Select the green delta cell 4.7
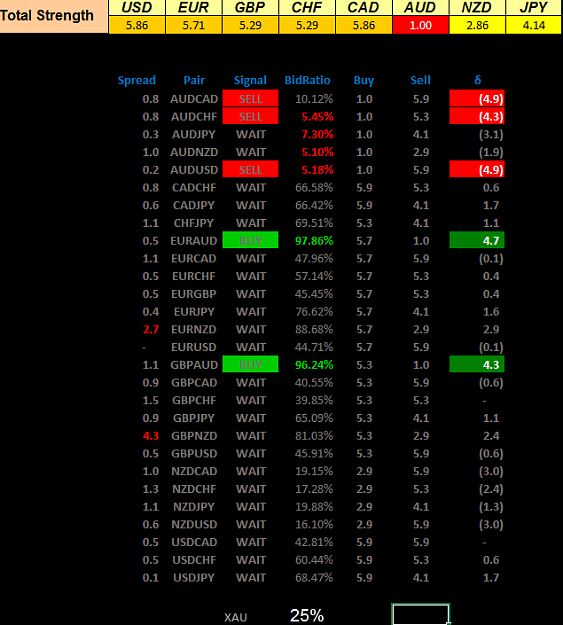This screenshot has width=563, height=625. point(477,240)
